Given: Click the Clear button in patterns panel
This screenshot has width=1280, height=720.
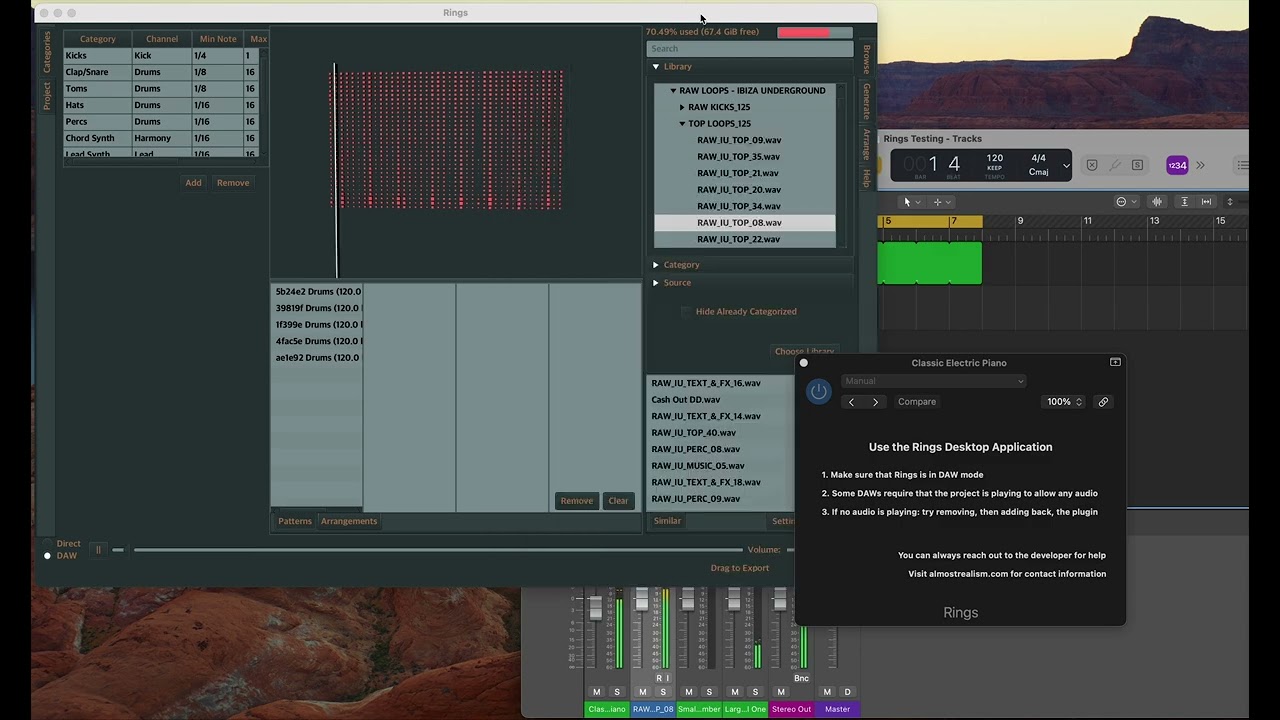Looking at the screenshot, I should [x=618, y=501].
